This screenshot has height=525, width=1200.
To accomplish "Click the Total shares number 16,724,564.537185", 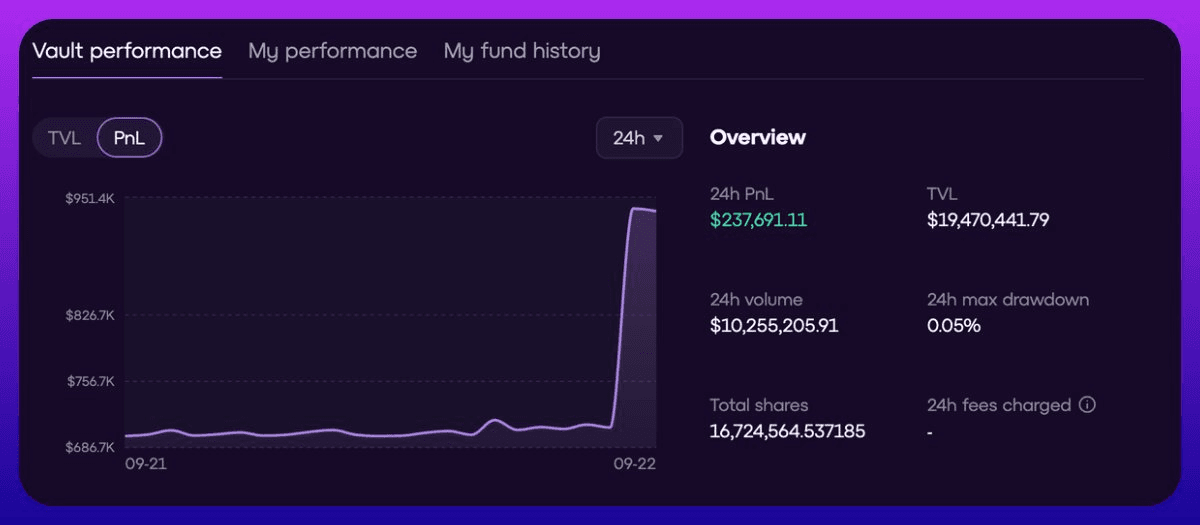I will (x=787, y=431).
